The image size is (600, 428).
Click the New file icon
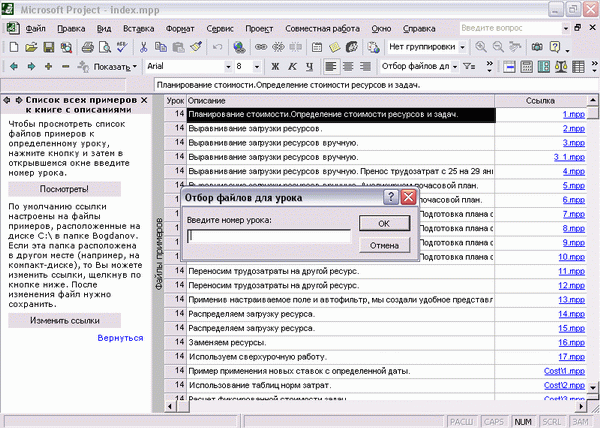coord(14,47)
